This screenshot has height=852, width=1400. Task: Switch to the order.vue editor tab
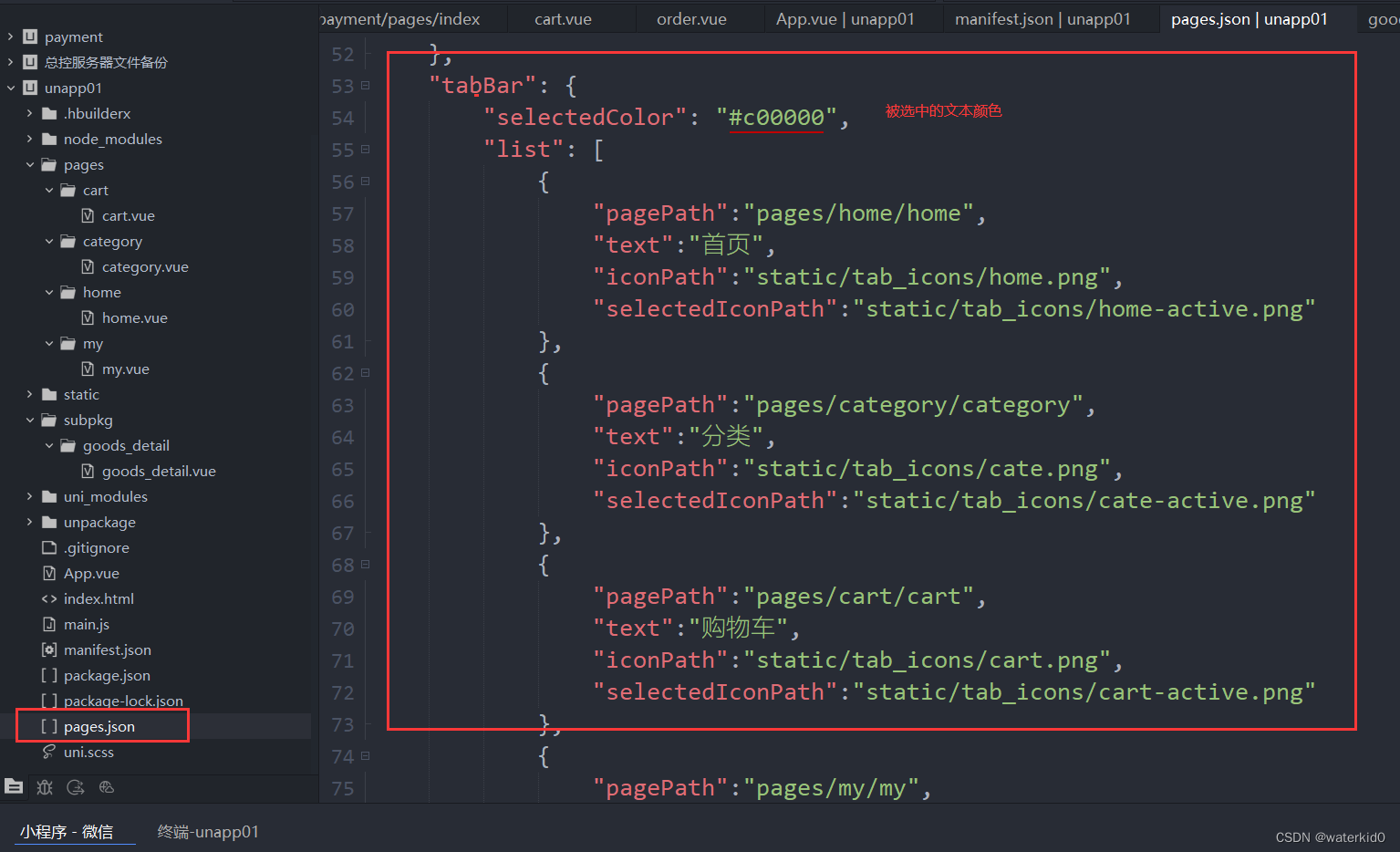[x=691, y=19]
